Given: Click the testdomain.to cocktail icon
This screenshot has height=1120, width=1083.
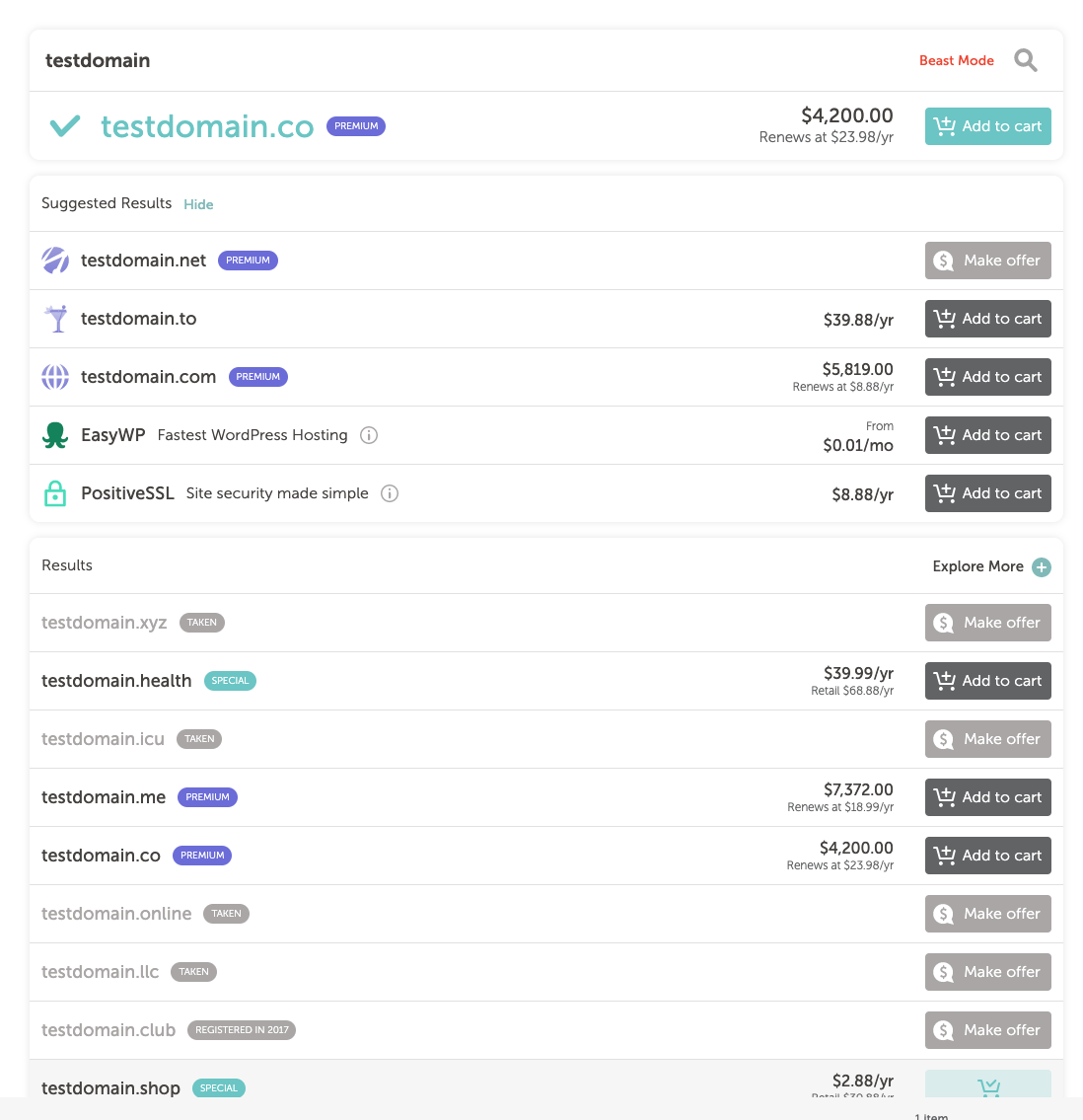Looking at the screenshot, I should [x=55, y=320].
